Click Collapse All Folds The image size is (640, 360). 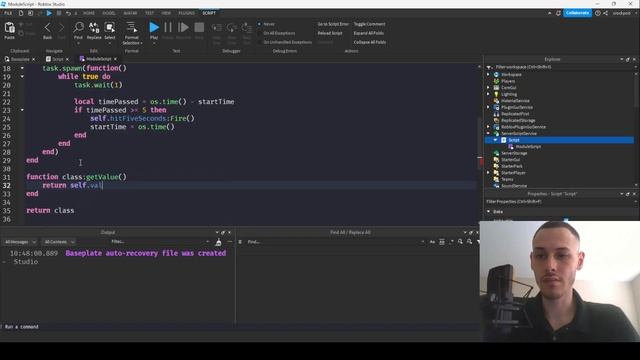(369, 42)
